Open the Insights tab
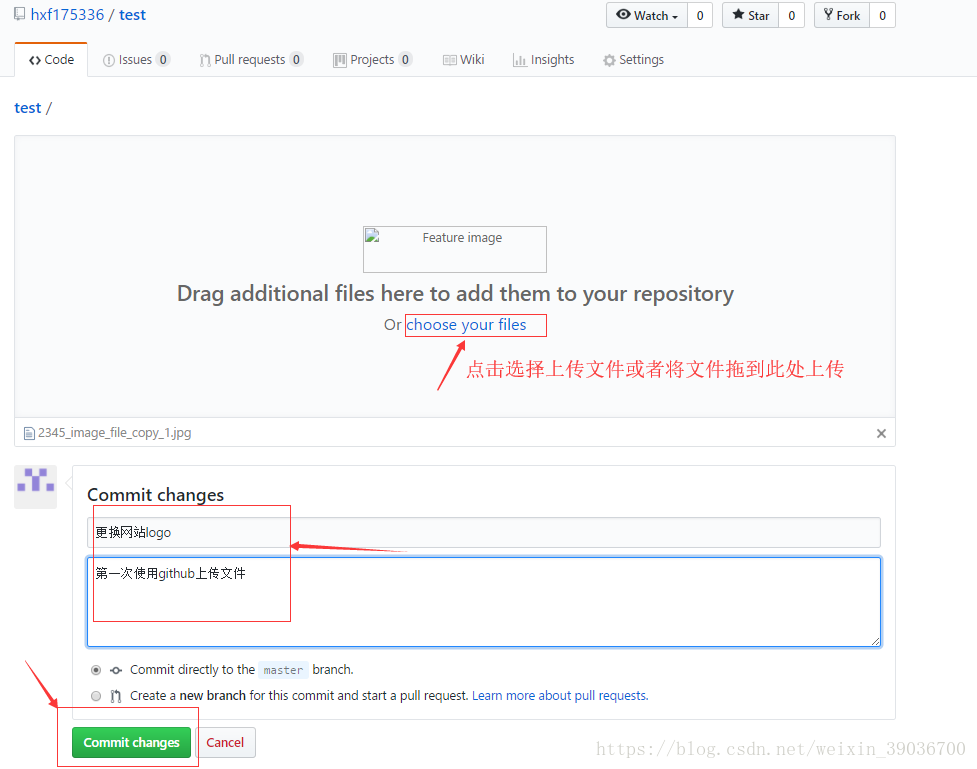 (x=543, y=60)
